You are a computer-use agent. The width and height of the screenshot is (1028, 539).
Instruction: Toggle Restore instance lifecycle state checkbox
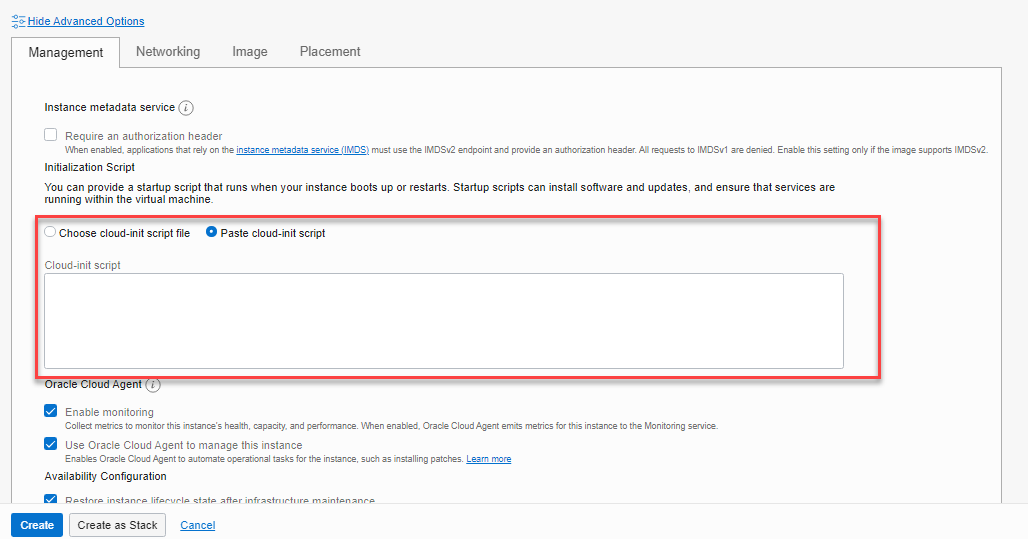tap(50, 499)
